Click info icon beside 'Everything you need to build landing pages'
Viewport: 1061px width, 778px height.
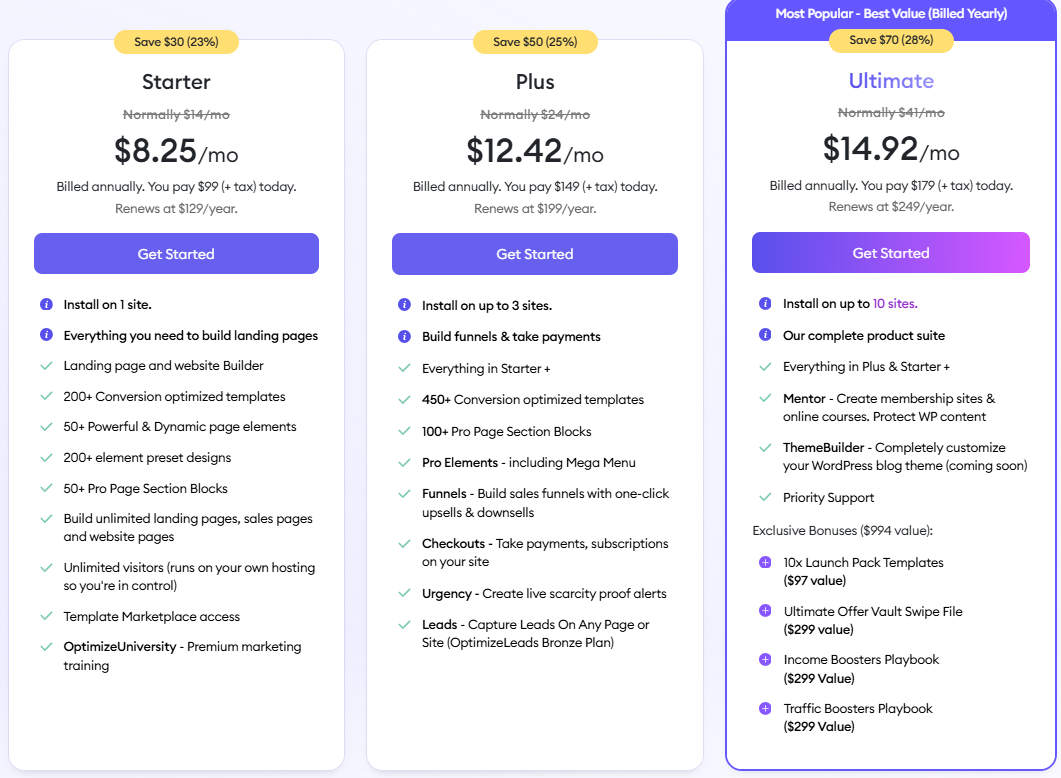47,335
